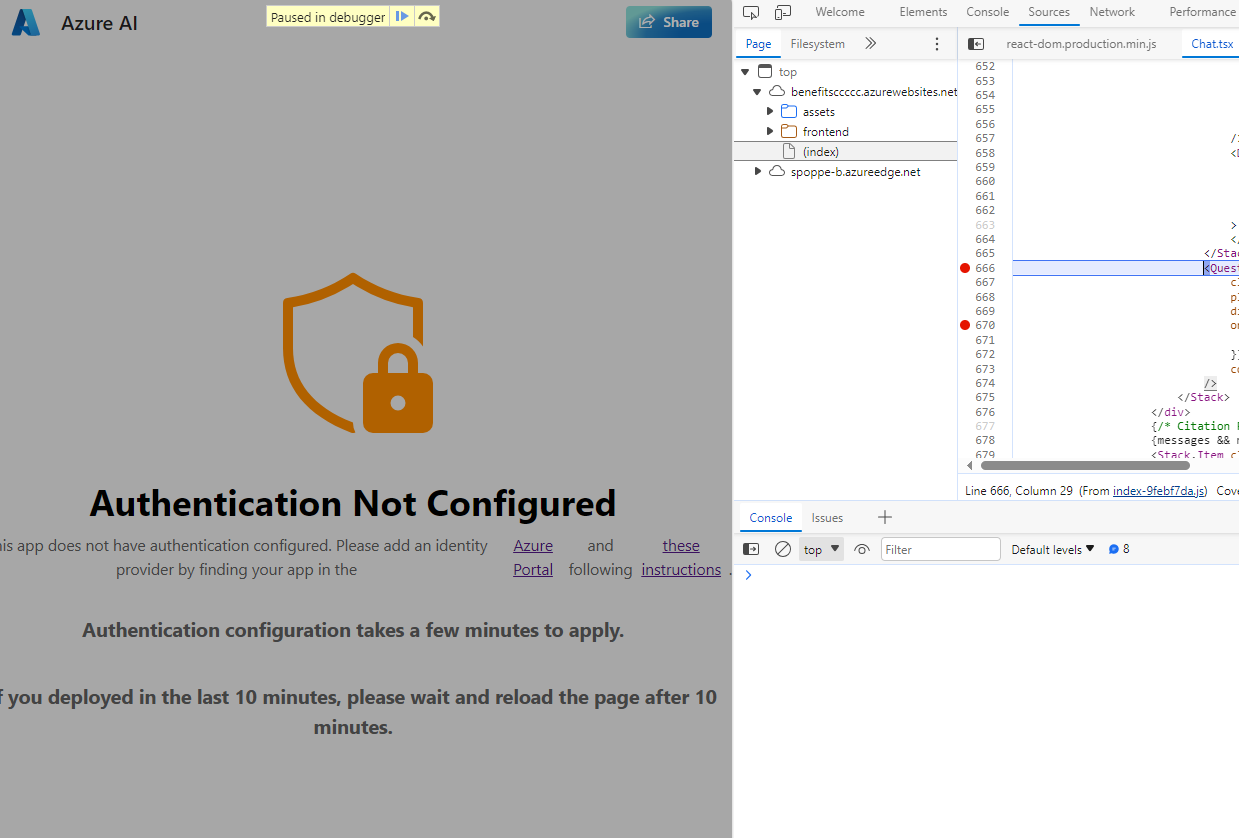The height and width of the screenshot is (838, 1239).
Task: Resume script execution in the debugger overlay
Action: 401,16
